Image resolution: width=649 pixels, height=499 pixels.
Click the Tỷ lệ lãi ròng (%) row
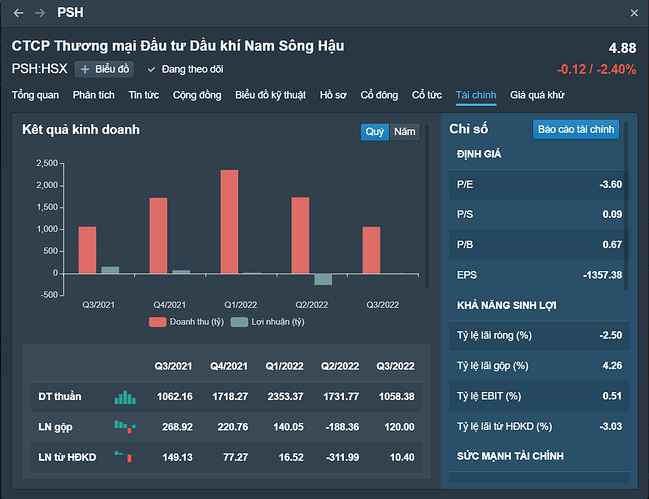(539, 335)
